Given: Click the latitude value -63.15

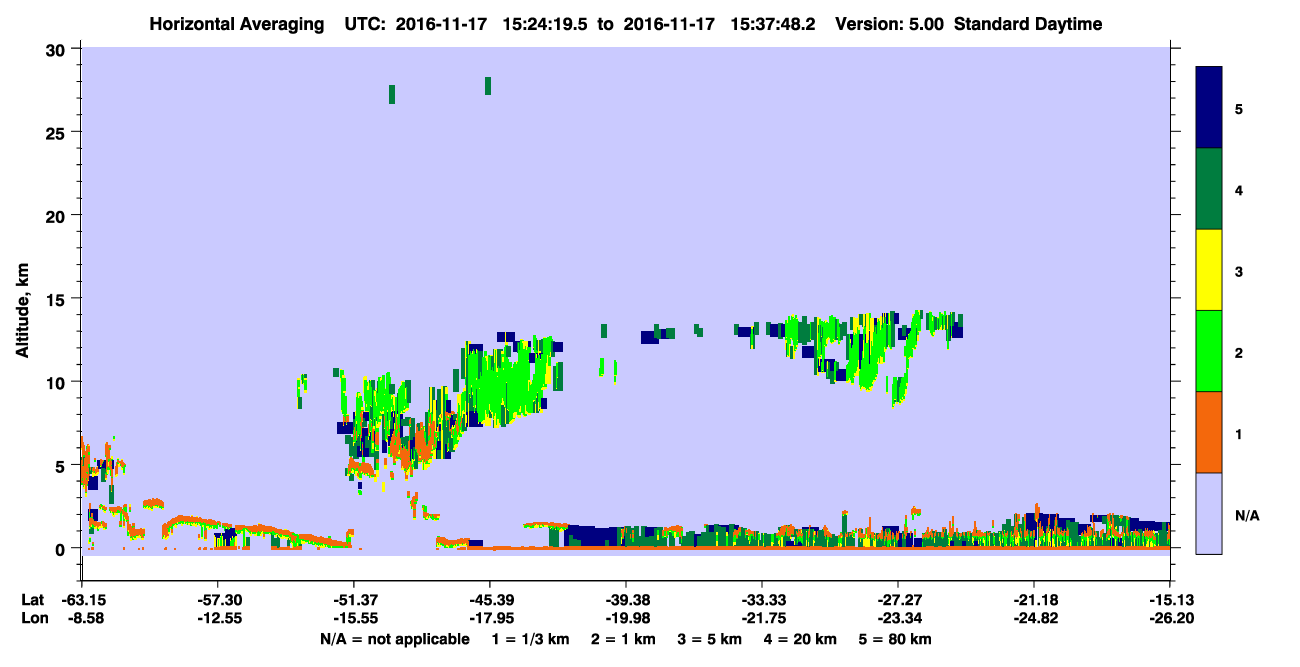Looking at the screenshot, I should pyautogui.click(x=82, y=600).
